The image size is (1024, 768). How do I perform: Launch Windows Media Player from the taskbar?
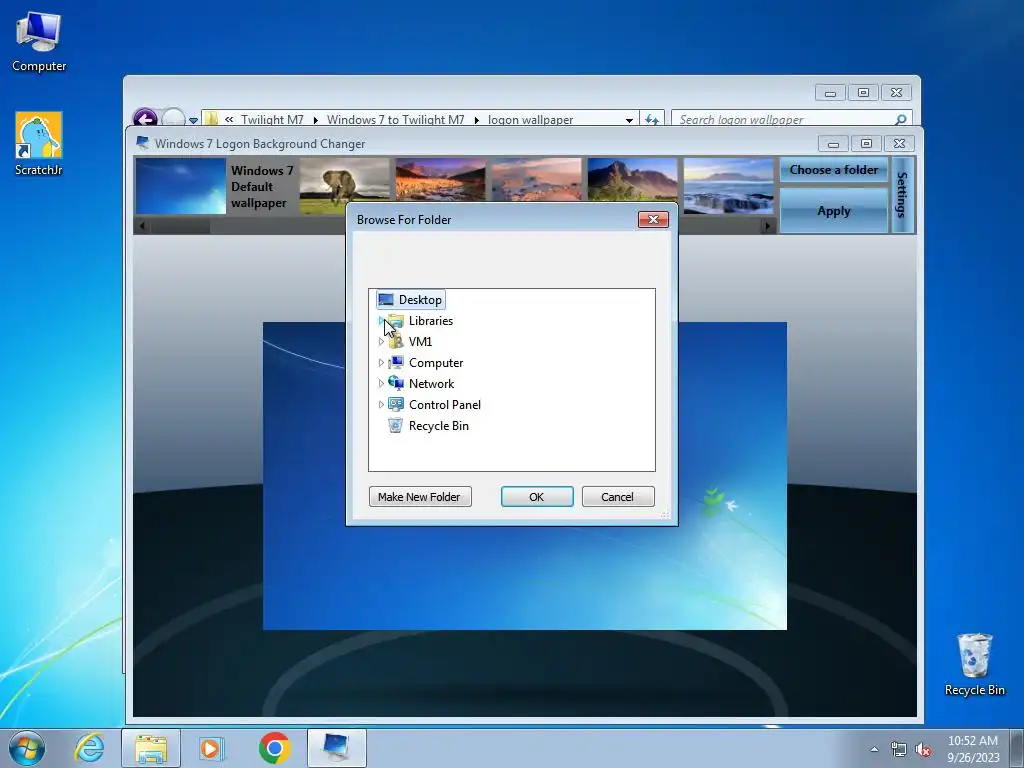coord(212,748)
